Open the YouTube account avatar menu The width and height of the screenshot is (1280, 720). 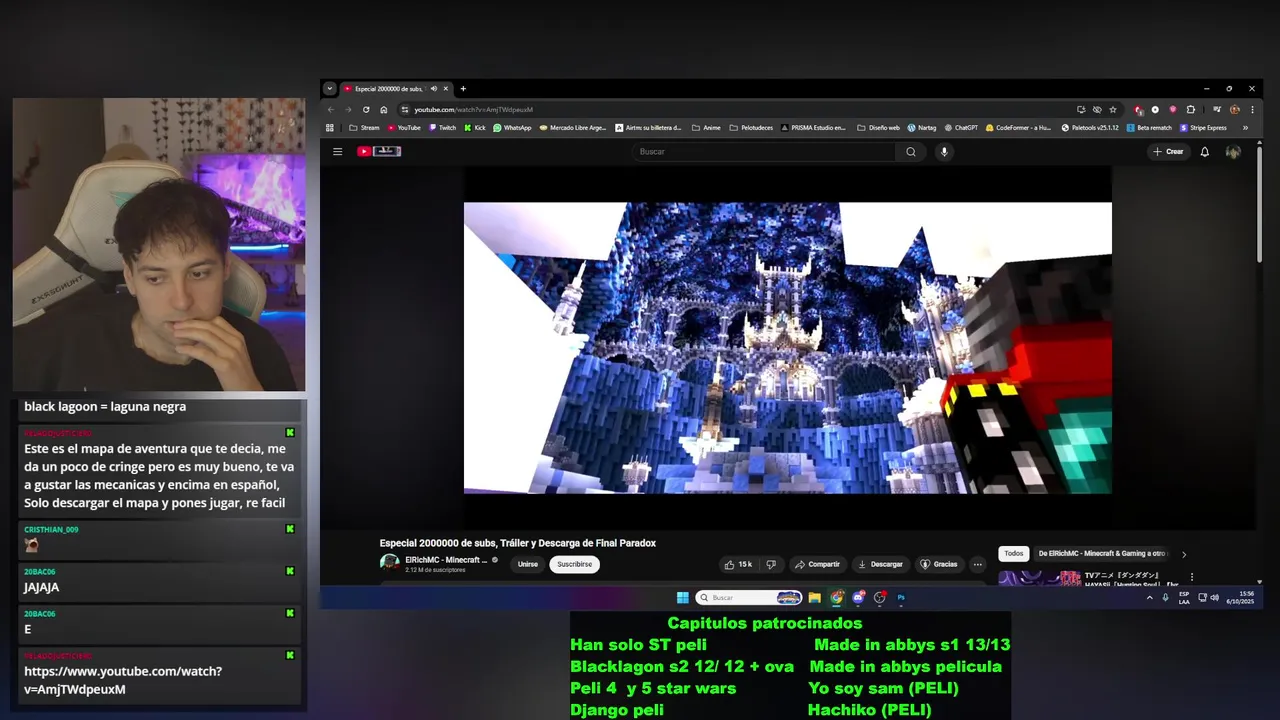(1233, 152)
